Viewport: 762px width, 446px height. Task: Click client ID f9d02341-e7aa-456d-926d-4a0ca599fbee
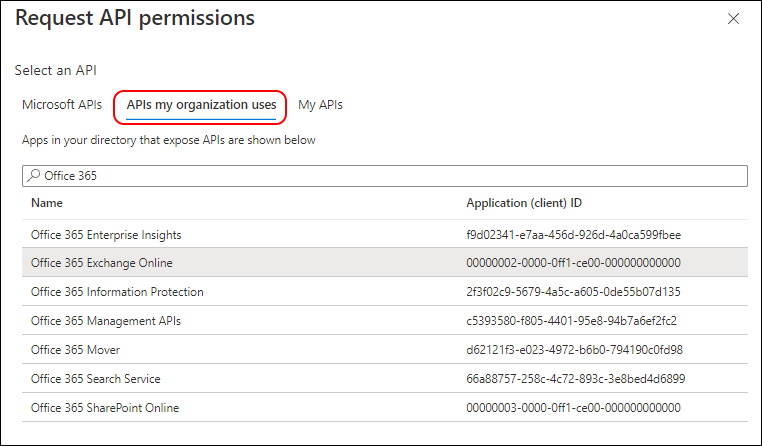tap(573, 235)
